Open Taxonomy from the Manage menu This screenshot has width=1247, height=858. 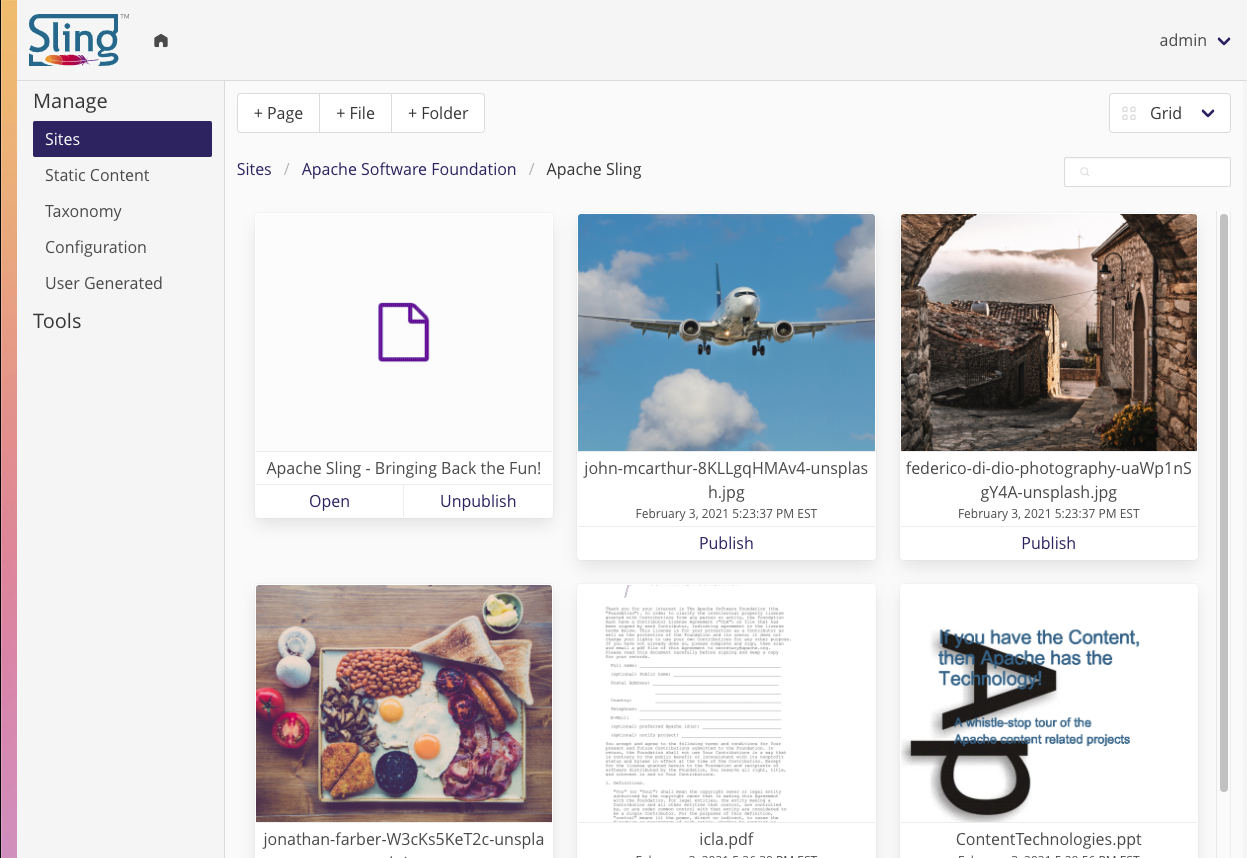click(x=83, y=211)
